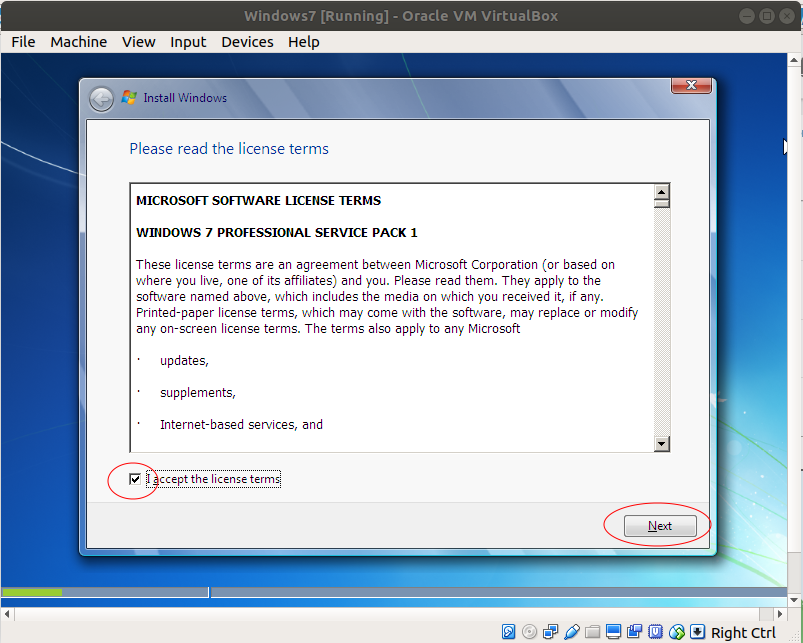The width and height of the screenshot is (803, 643).
Task: Click the 'updates,' bullet item
Action: [x=184, y=361]
